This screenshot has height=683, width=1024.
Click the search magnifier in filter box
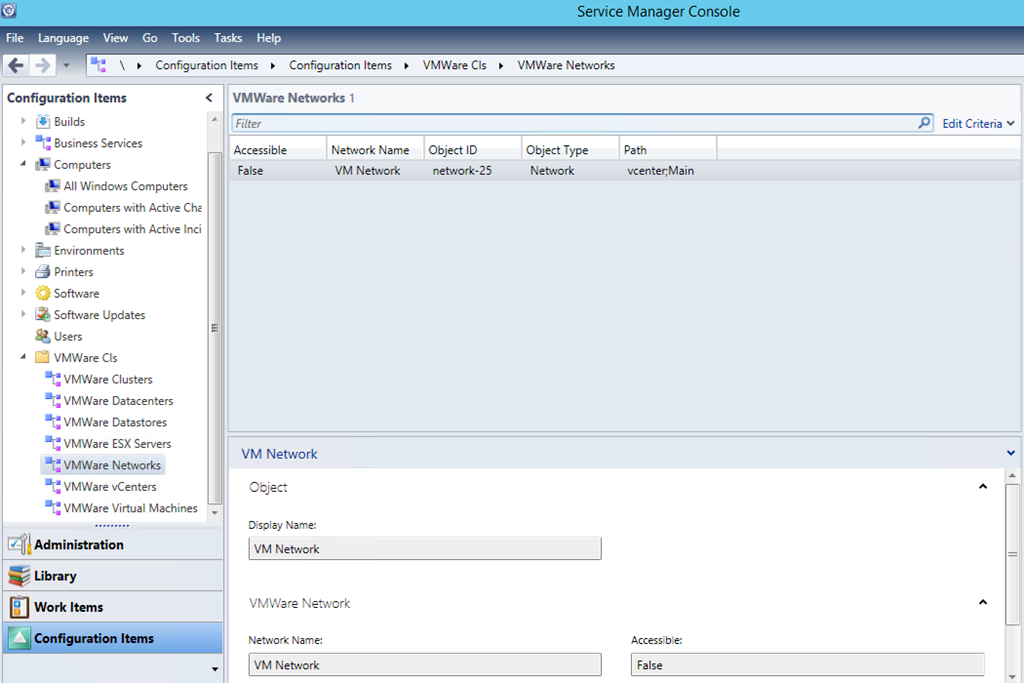[924, 123]
